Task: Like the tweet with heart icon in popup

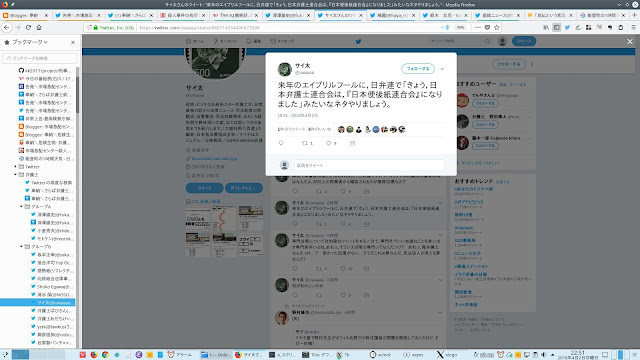Action: [x=329, y=143]
